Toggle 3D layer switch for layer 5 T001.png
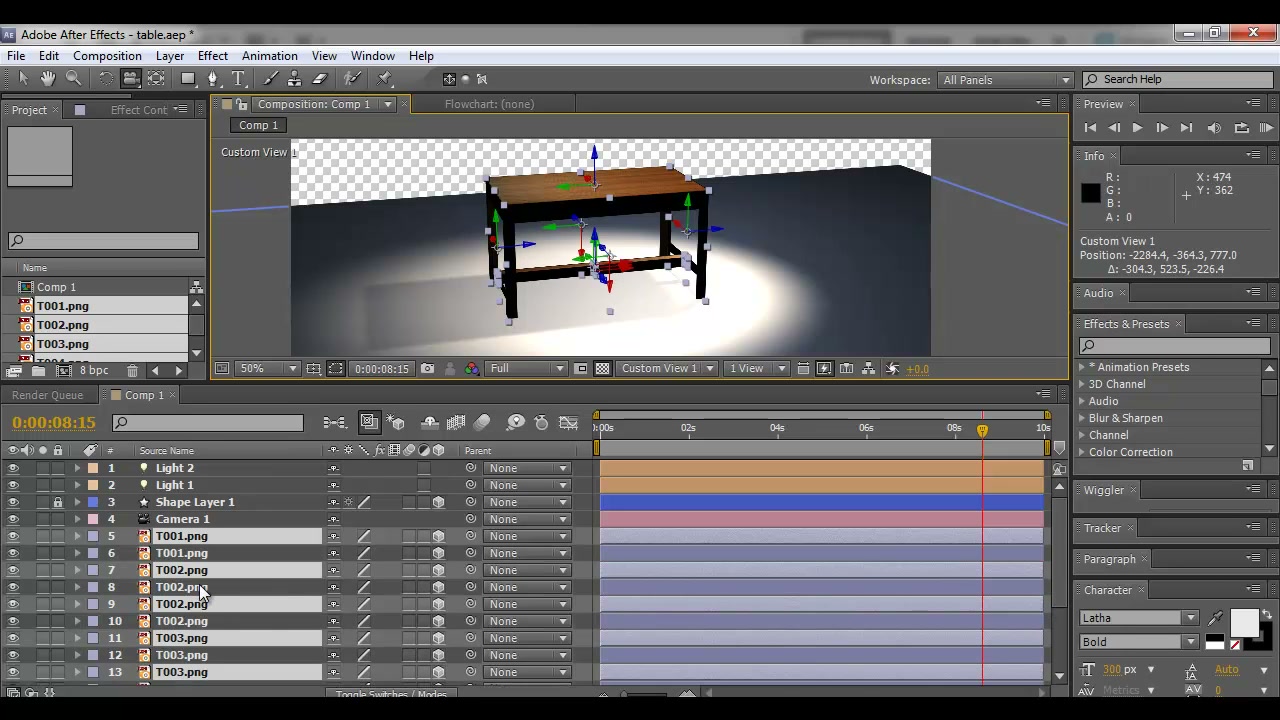 438,536
